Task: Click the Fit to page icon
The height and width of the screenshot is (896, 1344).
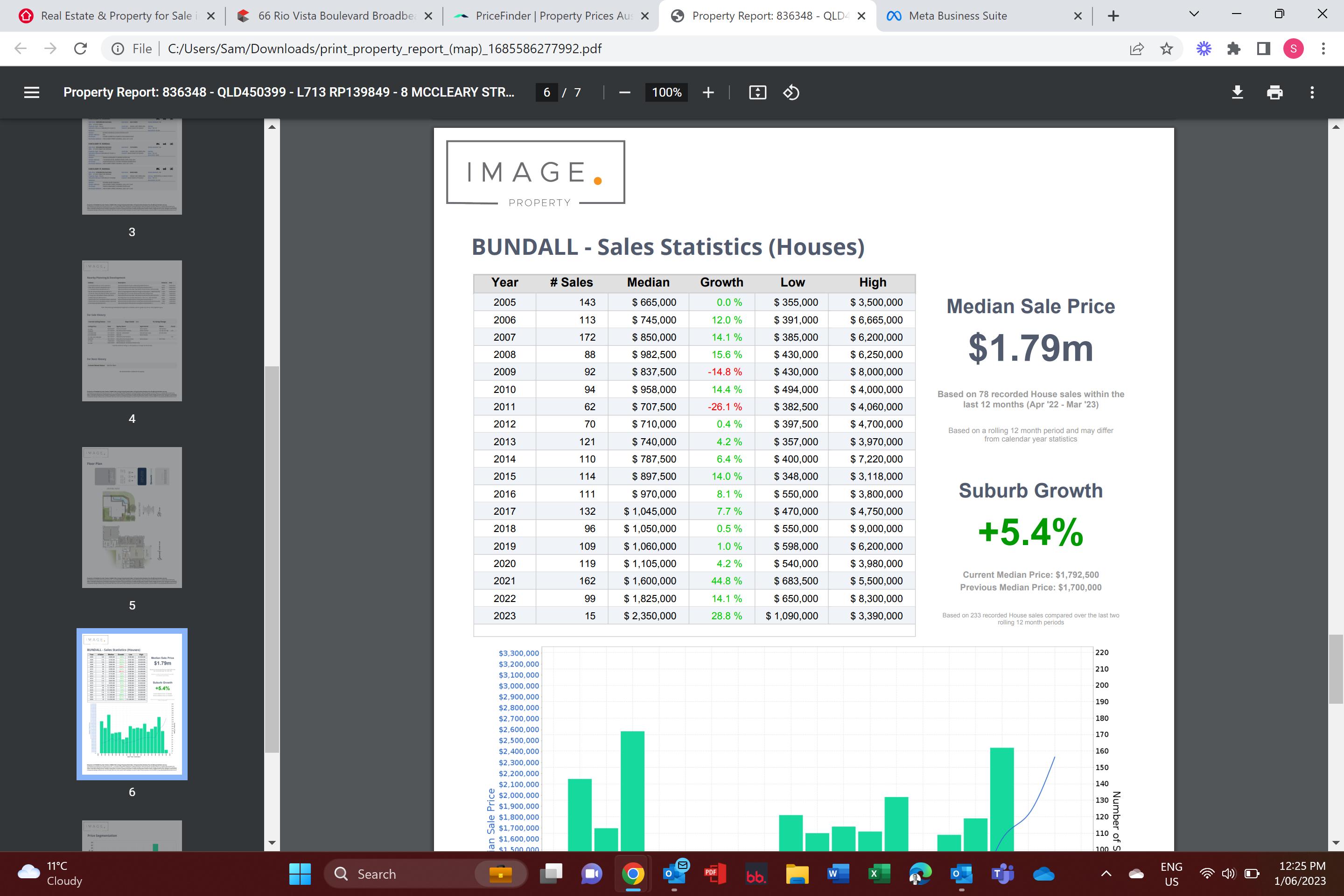Action: click(757, 92)
